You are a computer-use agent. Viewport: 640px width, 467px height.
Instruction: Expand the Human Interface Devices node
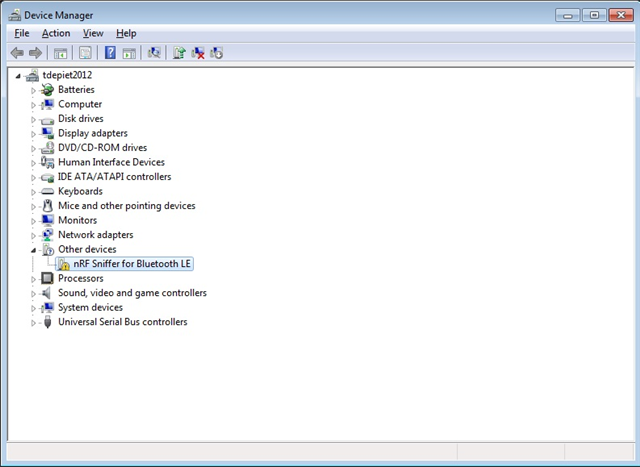pos(33,163)
